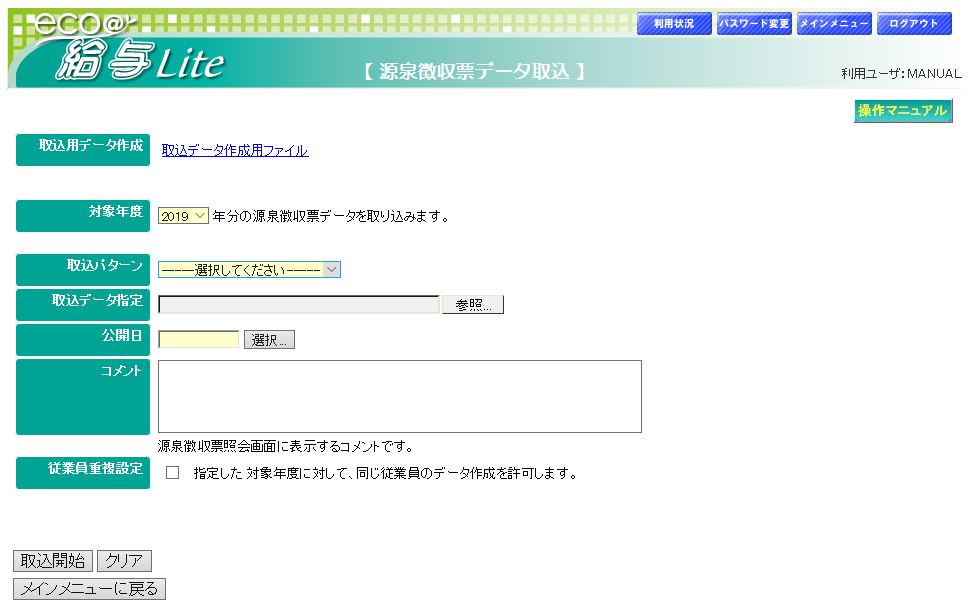The width and height of the screenshot is (979, 614).
Task: Click the 選択... date picker button
Action: pyautogui.click(x=269, y=340)
